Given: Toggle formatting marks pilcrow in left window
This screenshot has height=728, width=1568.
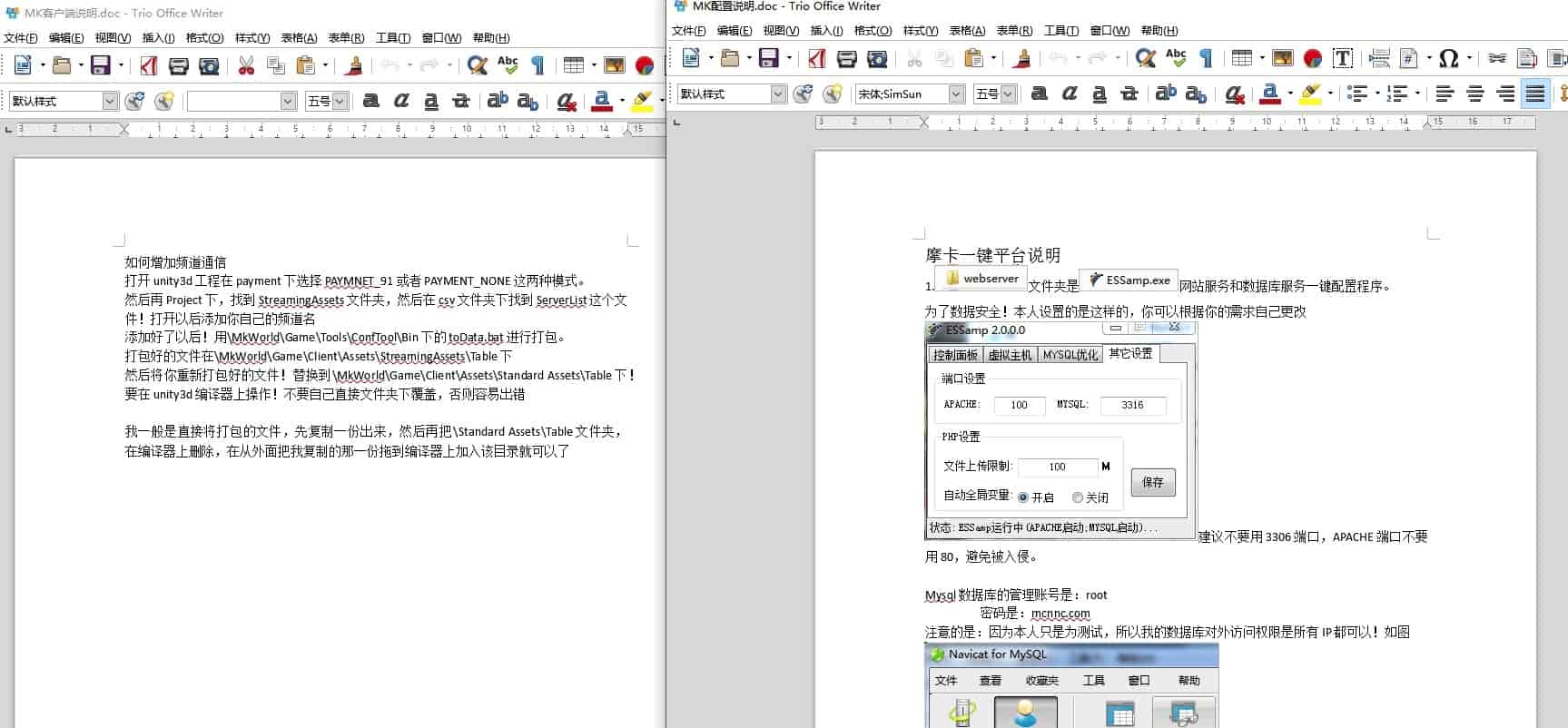Looking at the screenshot, I should tap(538, 65).
